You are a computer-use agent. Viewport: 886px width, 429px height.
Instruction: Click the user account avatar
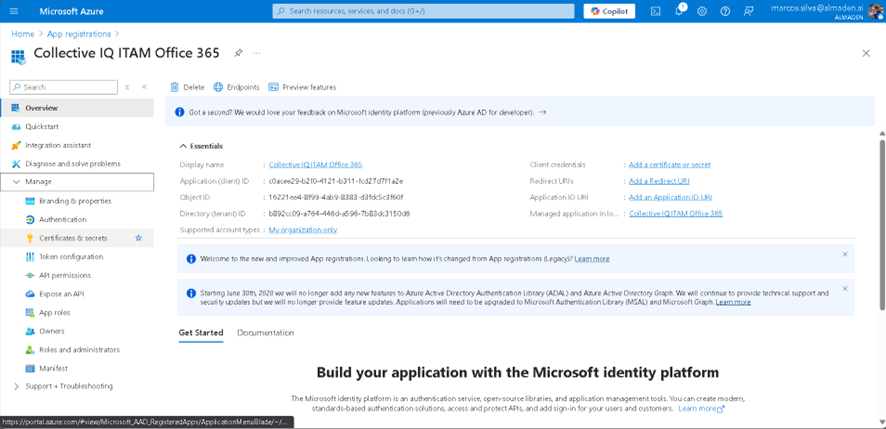tap(876, 11)
